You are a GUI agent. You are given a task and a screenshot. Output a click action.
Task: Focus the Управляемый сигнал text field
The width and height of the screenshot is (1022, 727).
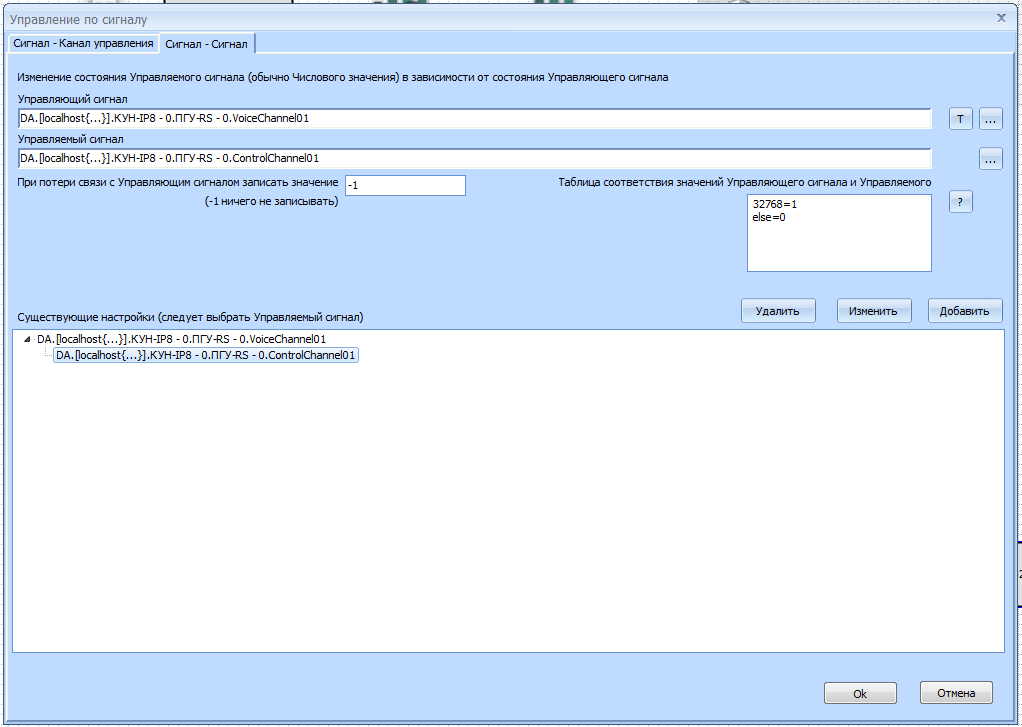pyautogui.click(x=473, y=158)
